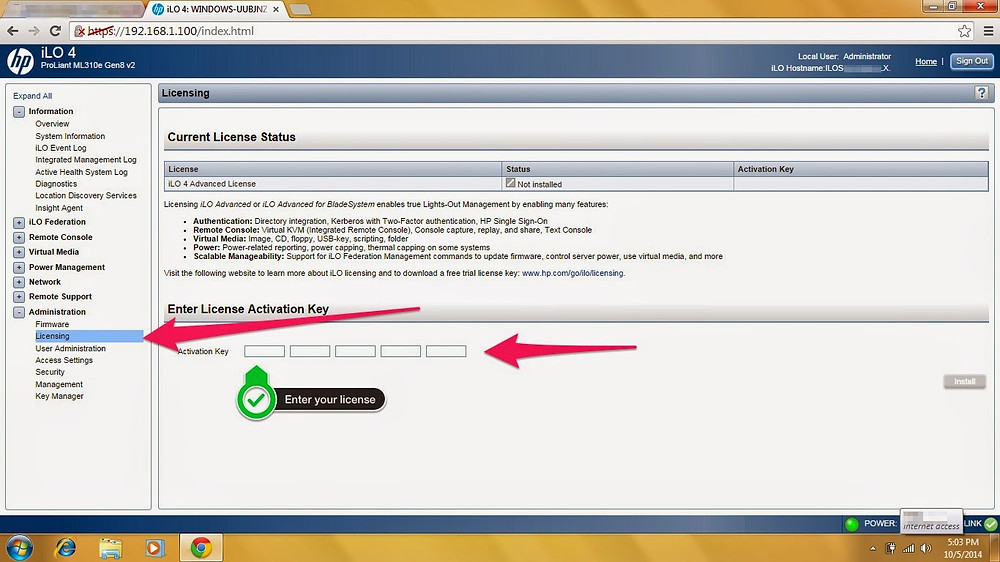Click the network signal tray icon

[908, 548]
